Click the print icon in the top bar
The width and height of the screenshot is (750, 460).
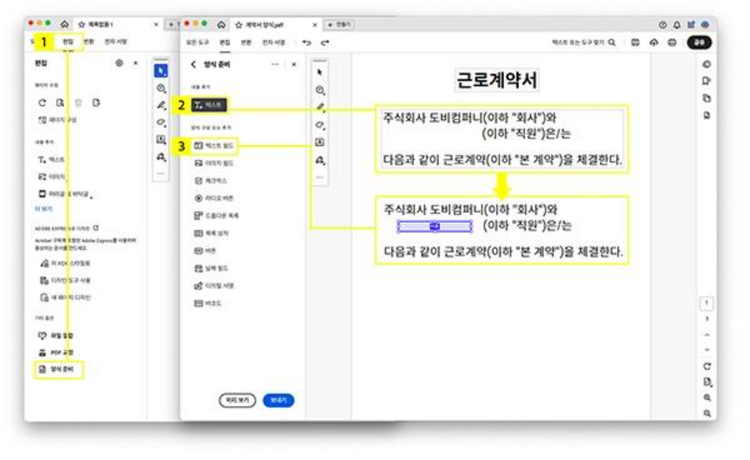pyautogui.click(x=672, y=43)
